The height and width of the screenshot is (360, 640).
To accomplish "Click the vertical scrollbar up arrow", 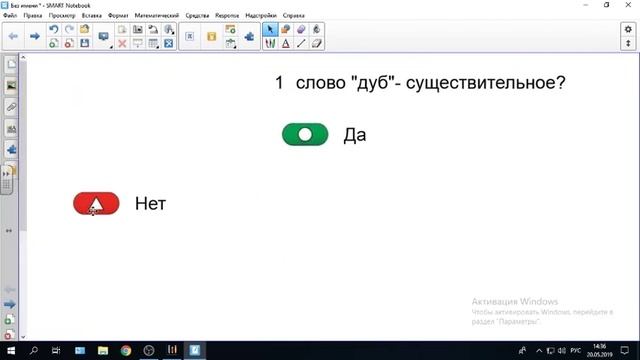I will [x=23, y=58].
